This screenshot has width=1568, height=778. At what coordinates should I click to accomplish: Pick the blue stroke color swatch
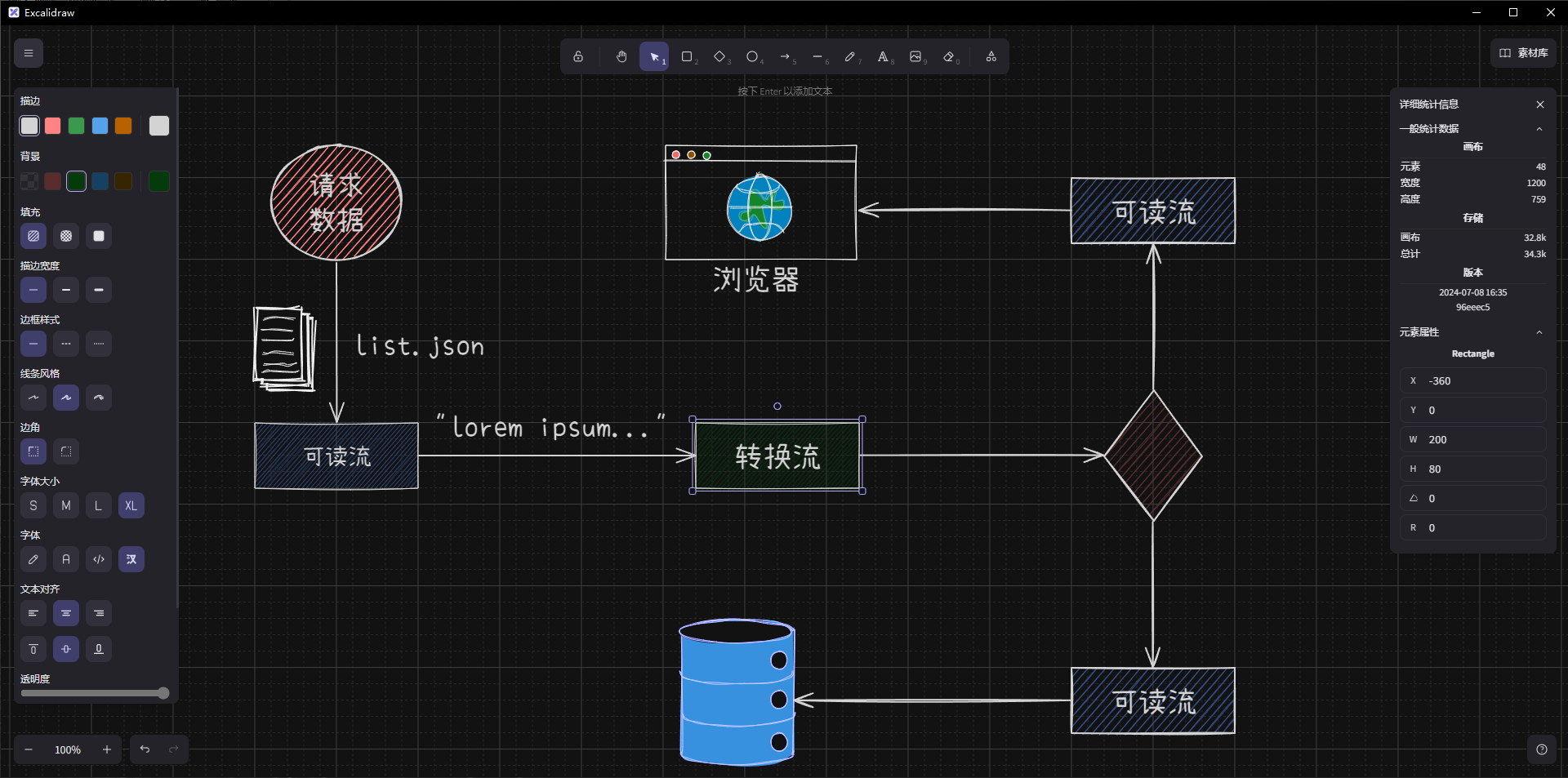tap(100, 126)
